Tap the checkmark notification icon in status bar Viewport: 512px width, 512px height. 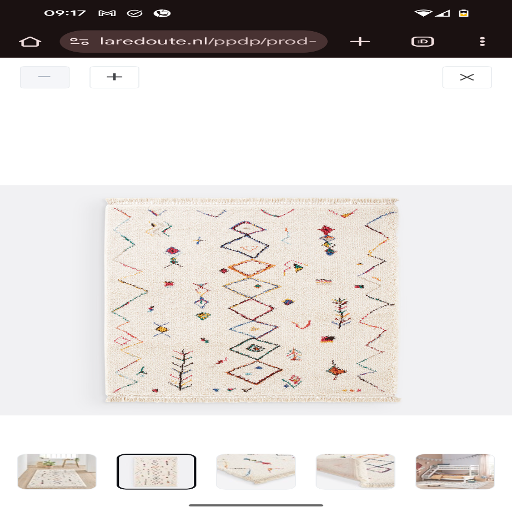(135, 13)
